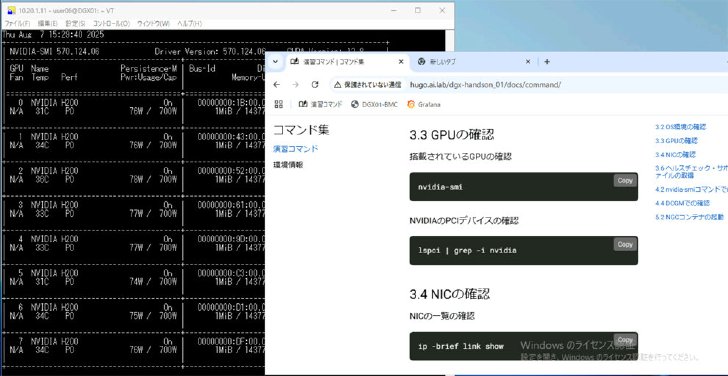Open the browser apps grid icon
728x376 pixels.
(279, 104)
